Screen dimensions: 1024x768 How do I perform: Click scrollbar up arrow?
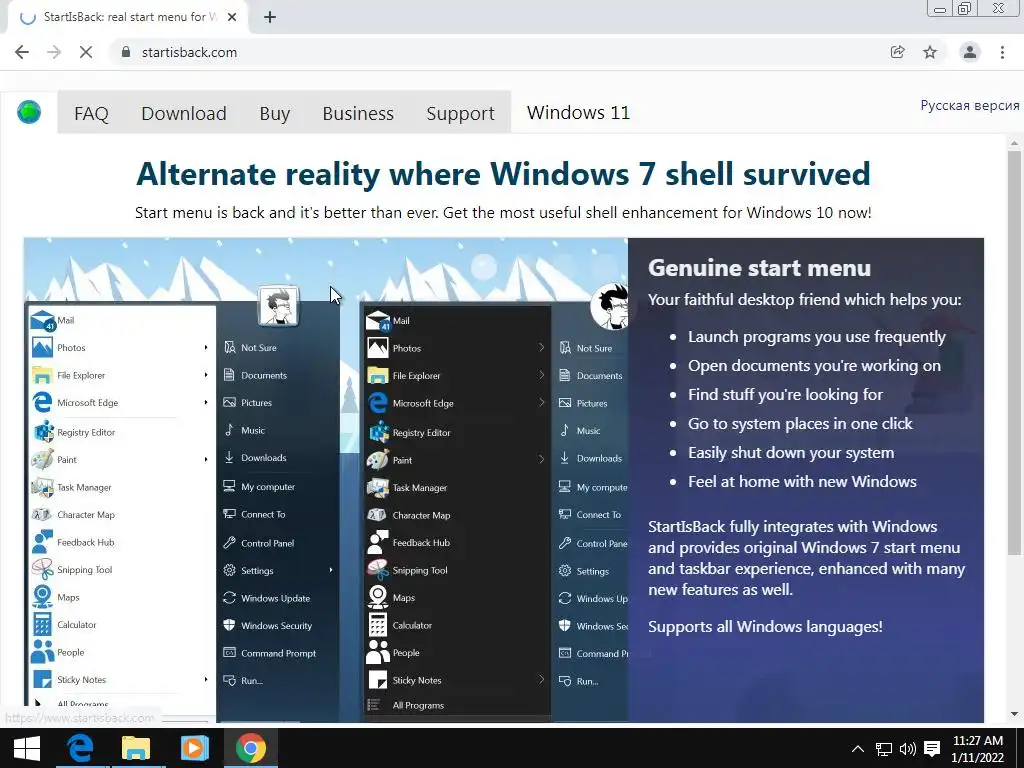[x=1014, y=143]
